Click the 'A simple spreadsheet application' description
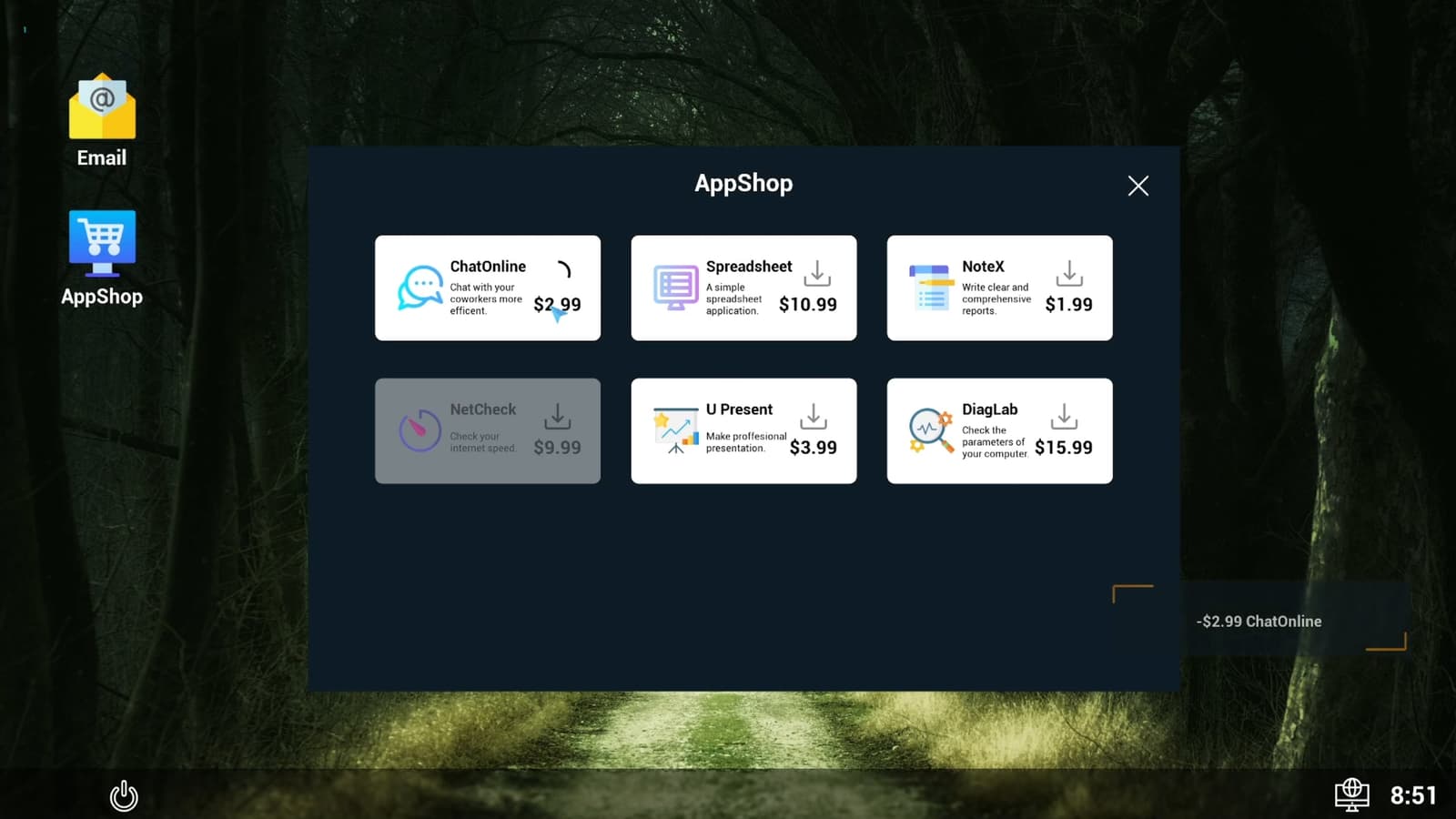Screen dimensions: 1456x819 (x=733, y=299)
